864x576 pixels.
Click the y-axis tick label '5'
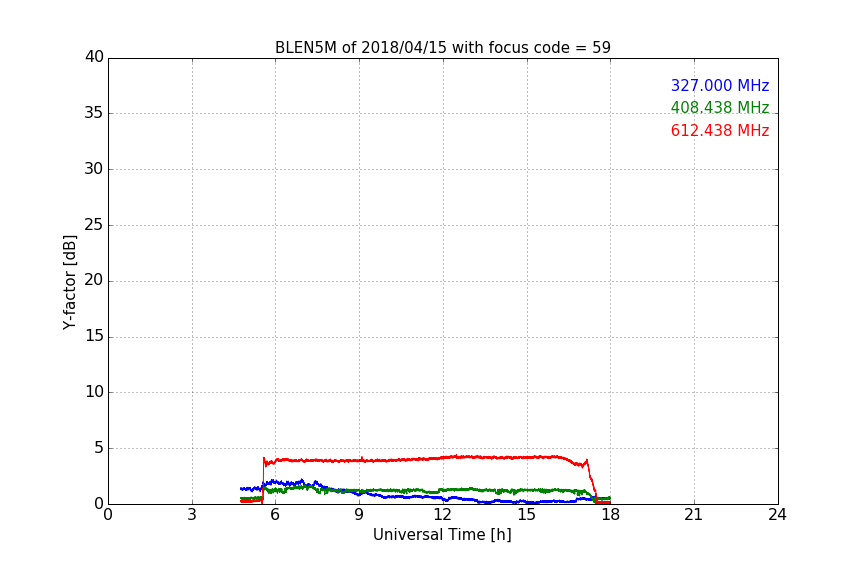[99, 448]
